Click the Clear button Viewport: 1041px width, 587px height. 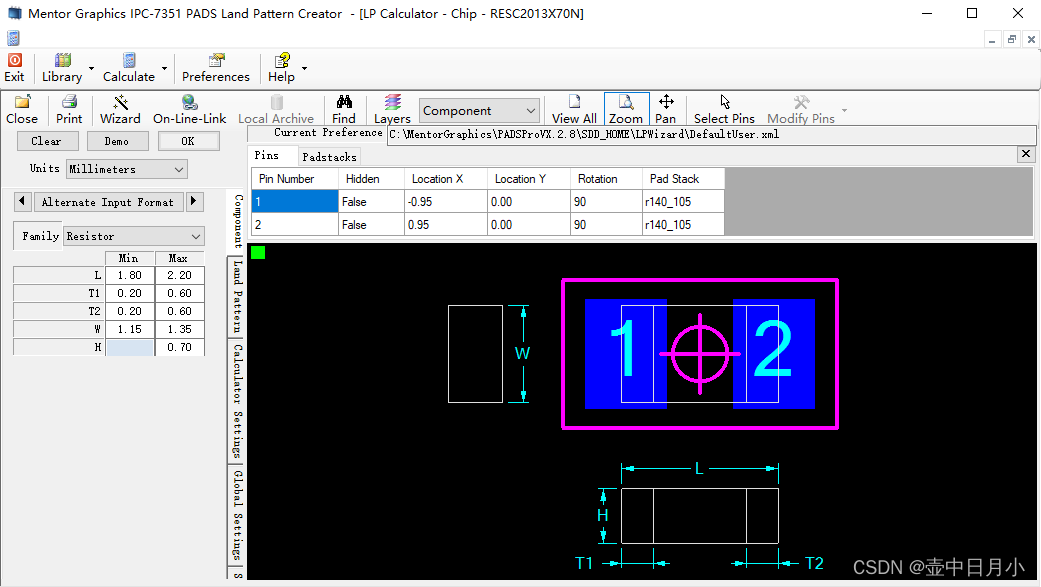(x=47, y=141)
